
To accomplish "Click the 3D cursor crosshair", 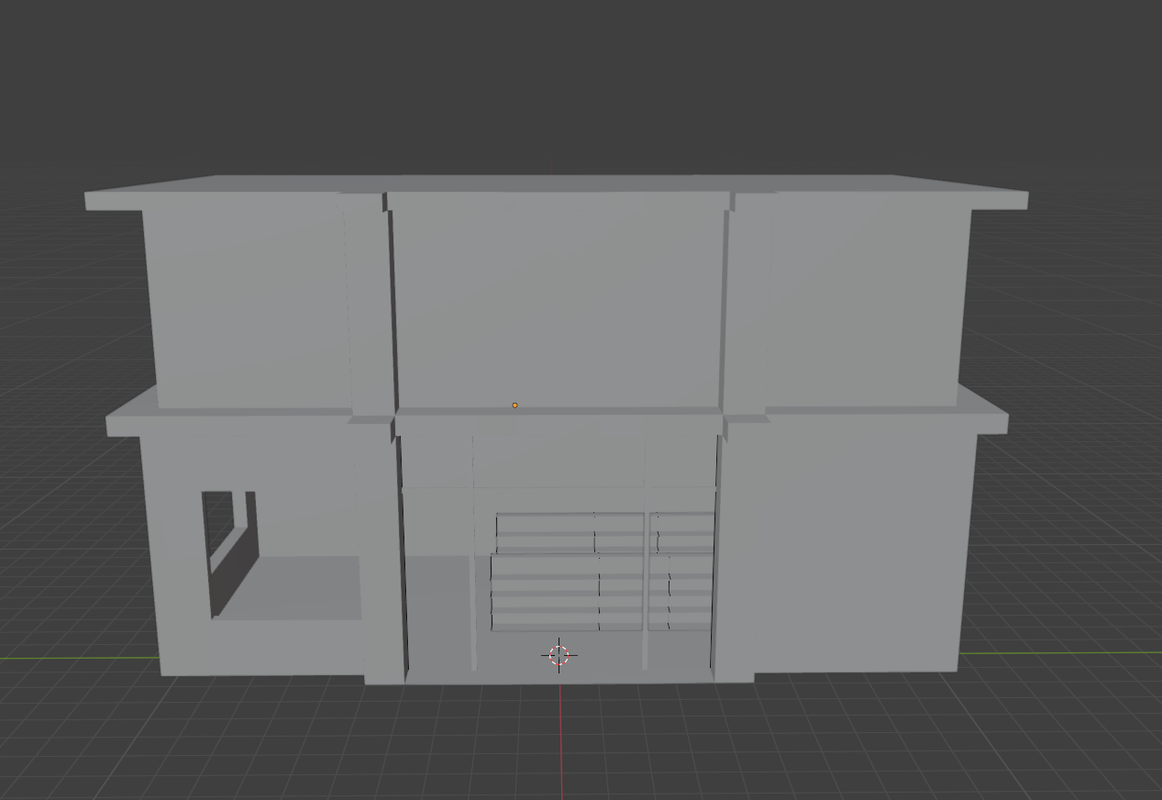I will [x=559, y=655].
